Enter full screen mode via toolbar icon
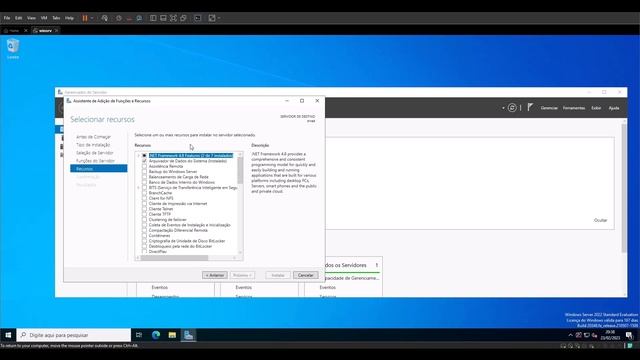640x360 pixels. (x=173, y=18)
